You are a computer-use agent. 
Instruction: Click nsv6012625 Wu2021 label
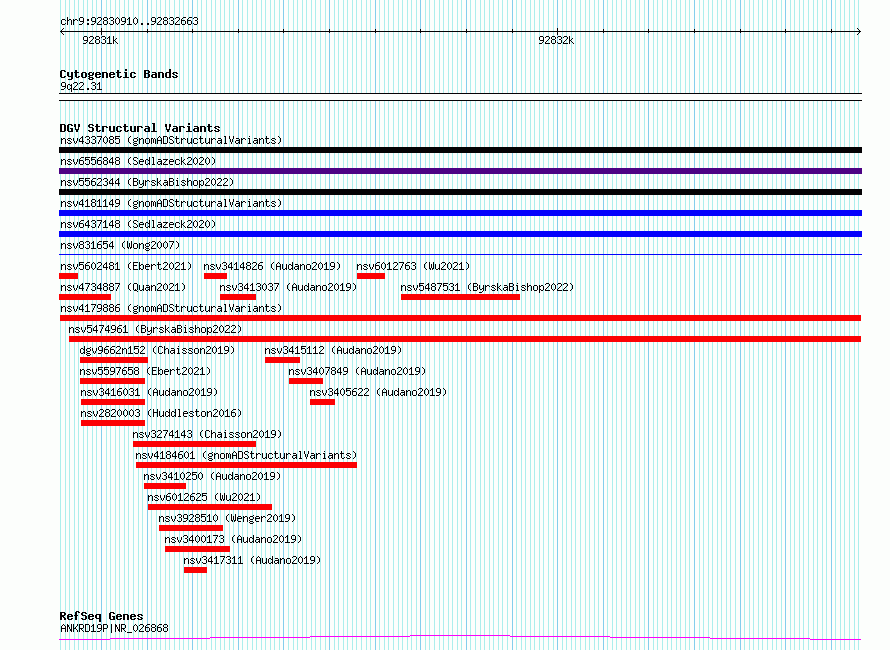(x=204, y=497)
